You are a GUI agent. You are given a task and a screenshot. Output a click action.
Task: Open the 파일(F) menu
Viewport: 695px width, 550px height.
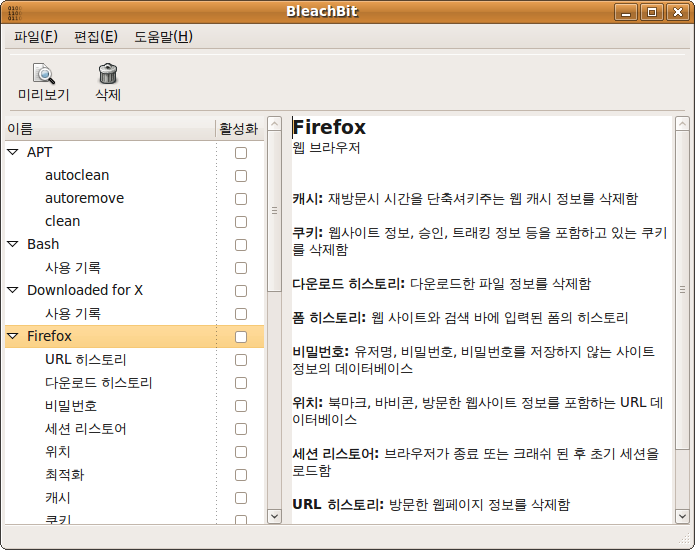pos(35,36)
